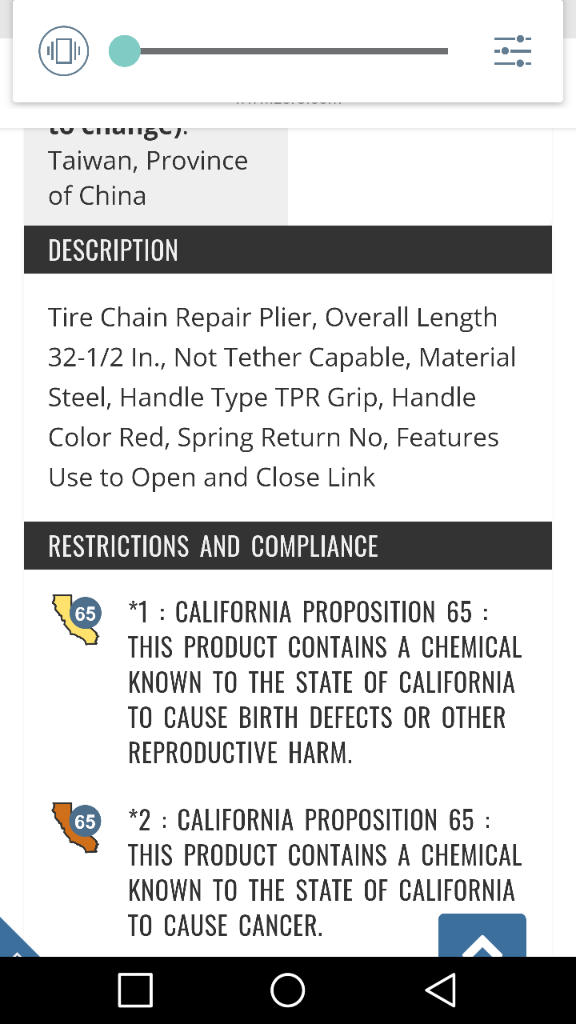Click the yellow California Prop 65 icon

[76, 618]
